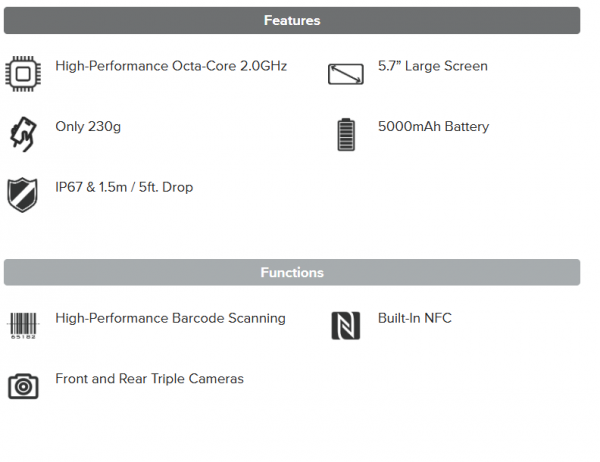Screen dimensions: 600x462
Task: Open the Features section header
Action: coord(292,20)
